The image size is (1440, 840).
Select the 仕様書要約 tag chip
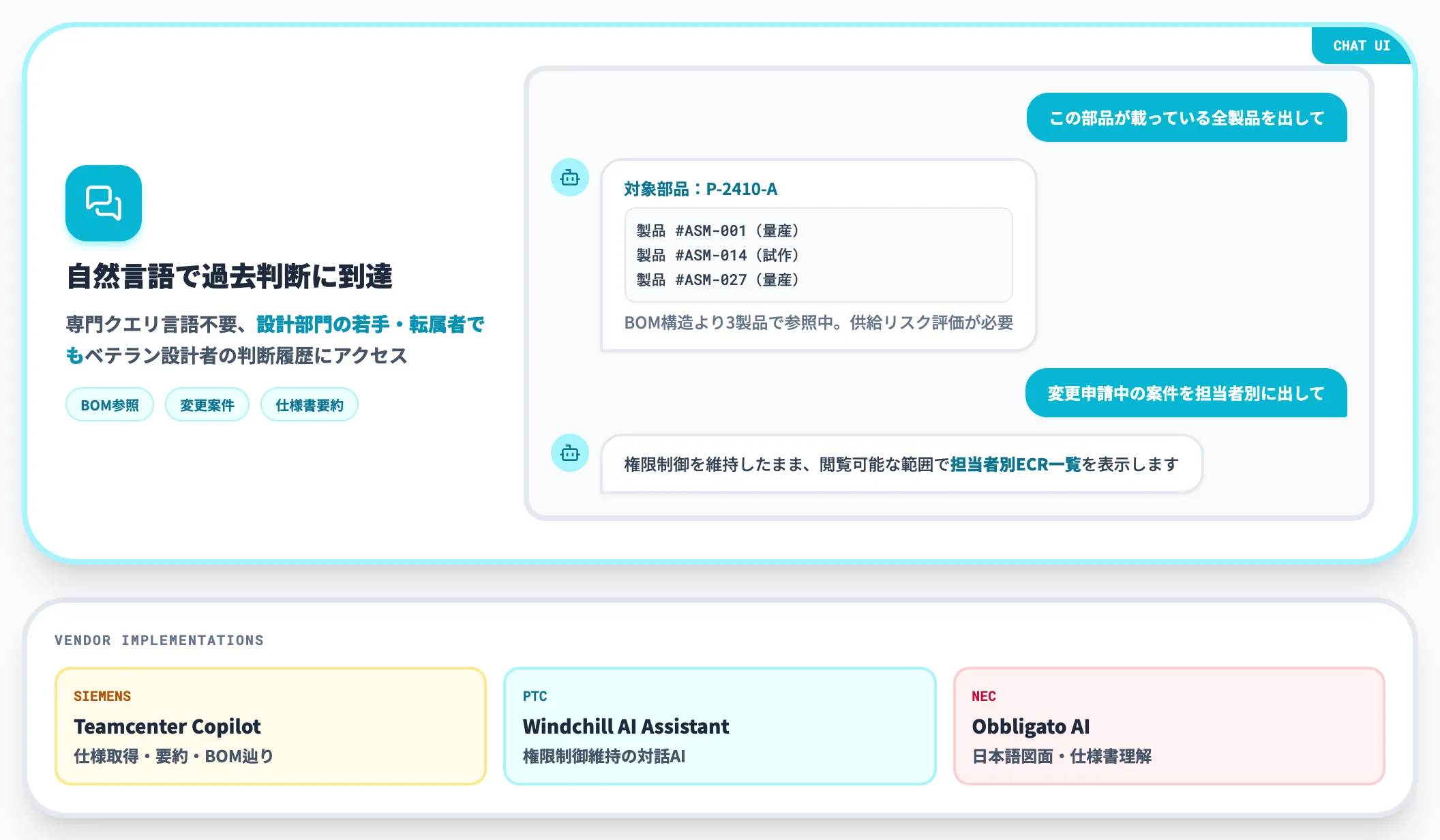pyautogui.click(x=310, y=405)
